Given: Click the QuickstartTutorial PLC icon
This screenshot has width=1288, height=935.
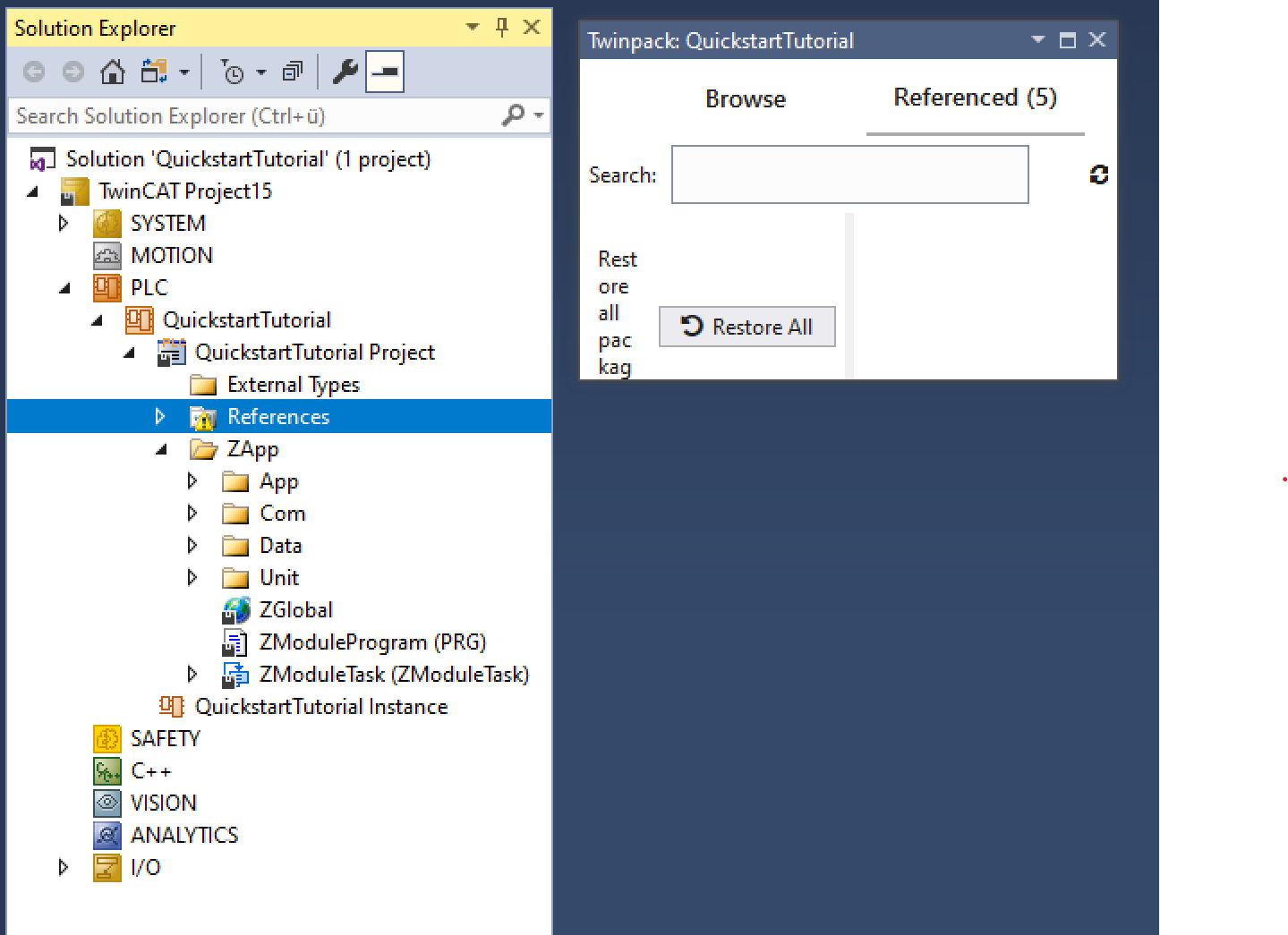Looking at the screenshot, I should (x=139, y=319).
